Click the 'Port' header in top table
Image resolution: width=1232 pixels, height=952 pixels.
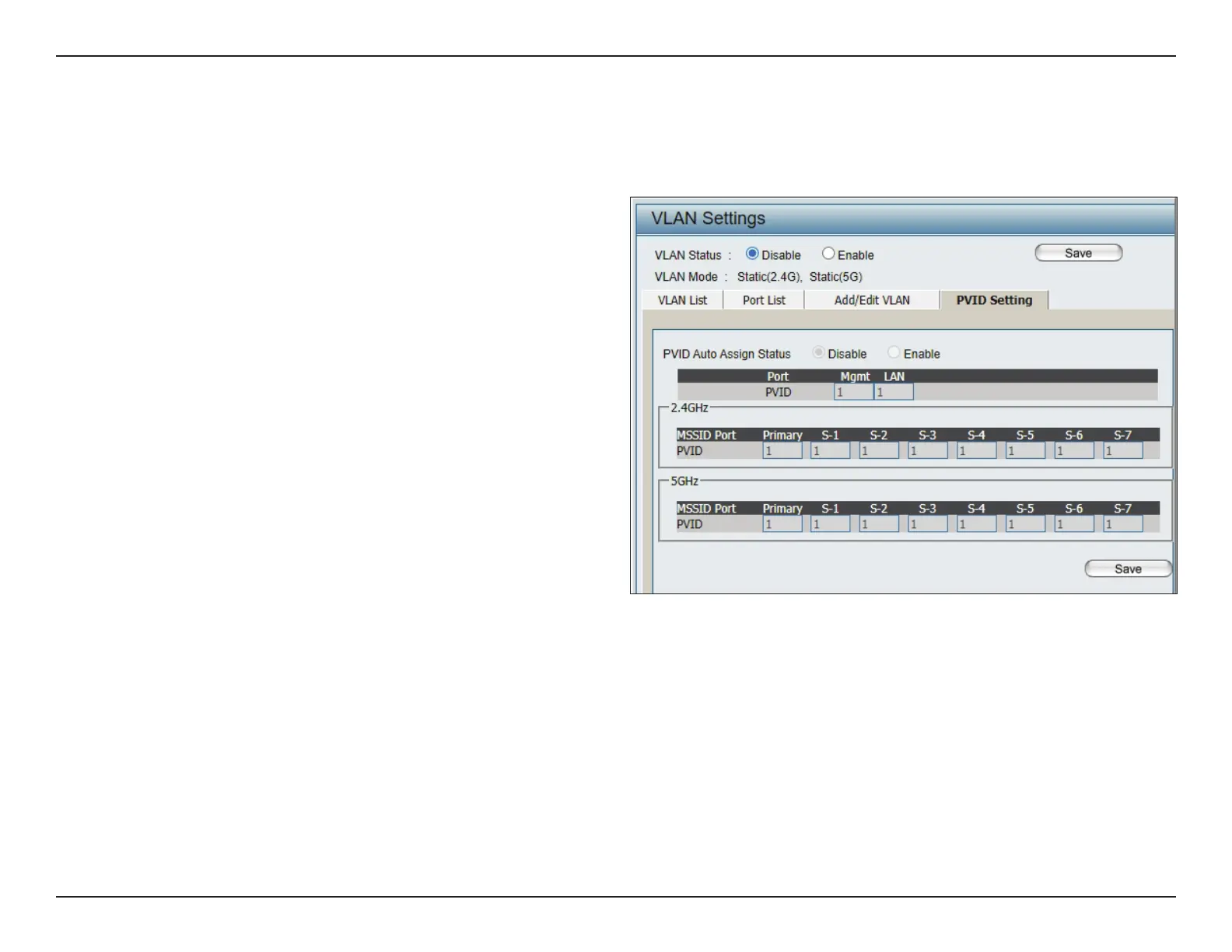pos(778,376)
